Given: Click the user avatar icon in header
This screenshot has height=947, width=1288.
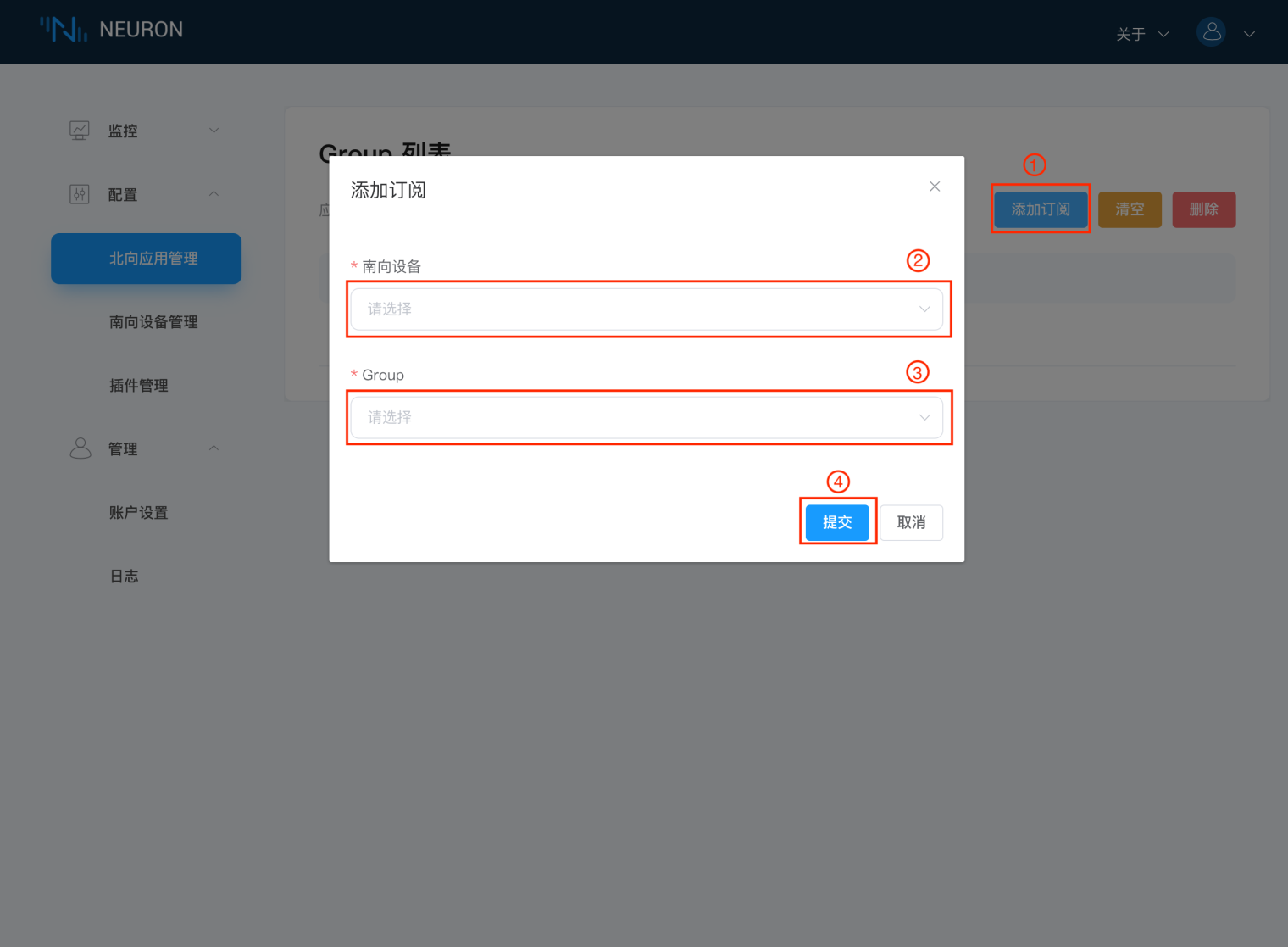Looking at the screenshot, I should click(1212, 32).
